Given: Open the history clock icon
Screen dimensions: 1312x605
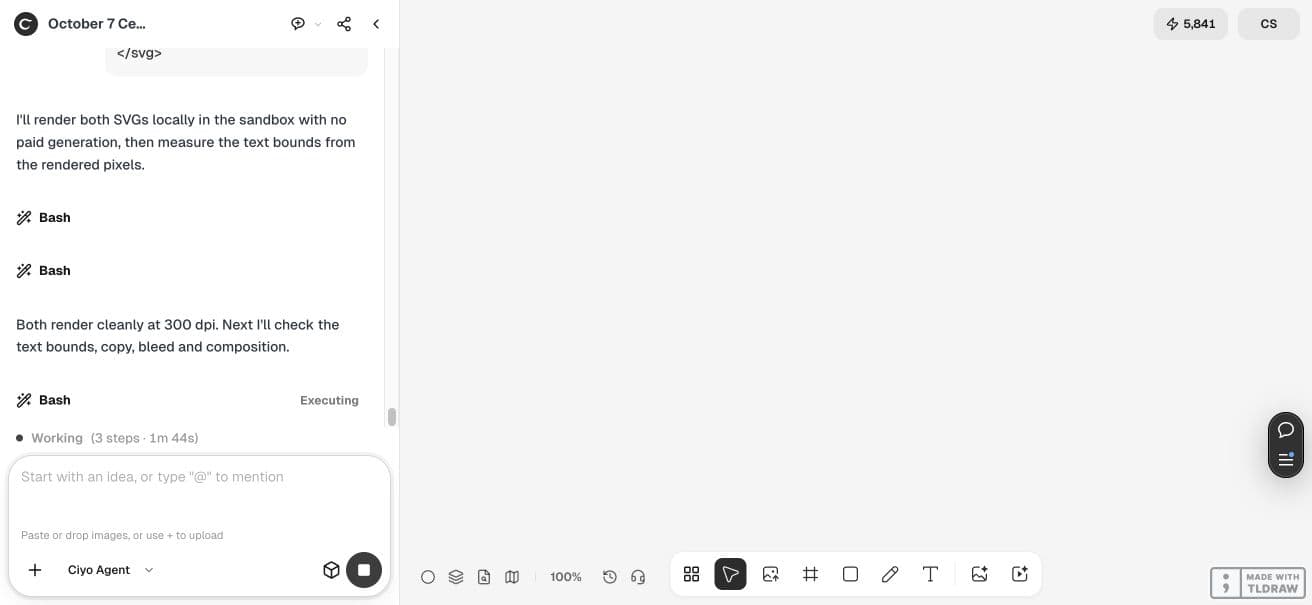Looking at the screenshot, I should [x=610, y=577].
